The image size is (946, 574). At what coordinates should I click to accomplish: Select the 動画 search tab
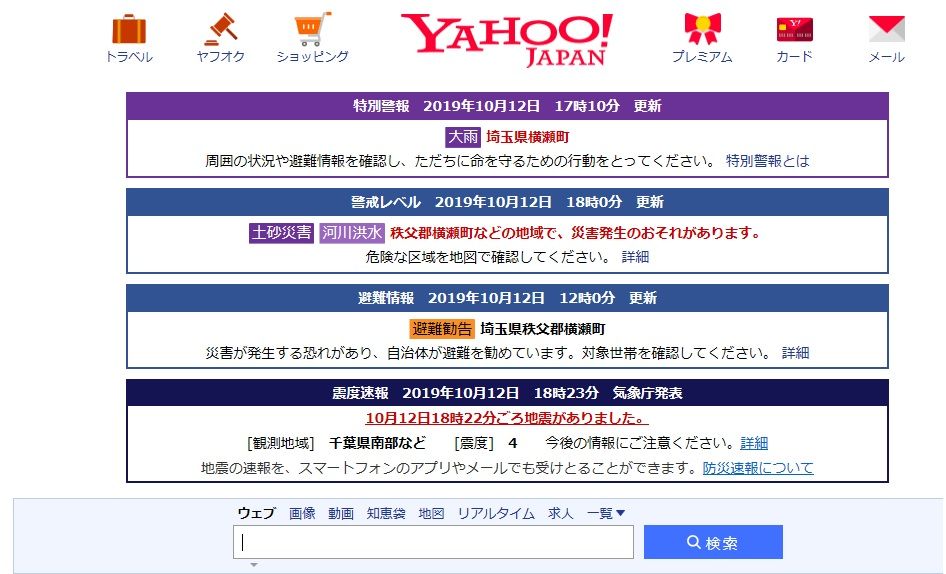tap(341, 514)
